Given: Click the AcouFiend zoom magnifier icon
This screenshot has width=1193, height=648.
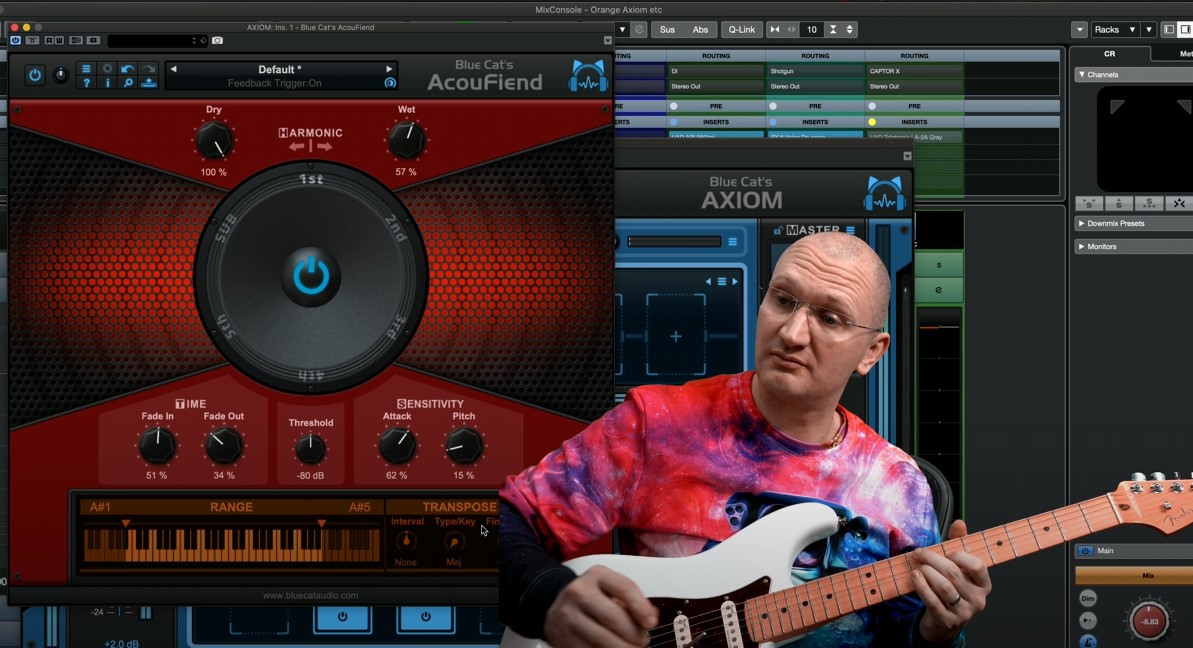Looking at the screenshot, I should (x=128, y=83).
